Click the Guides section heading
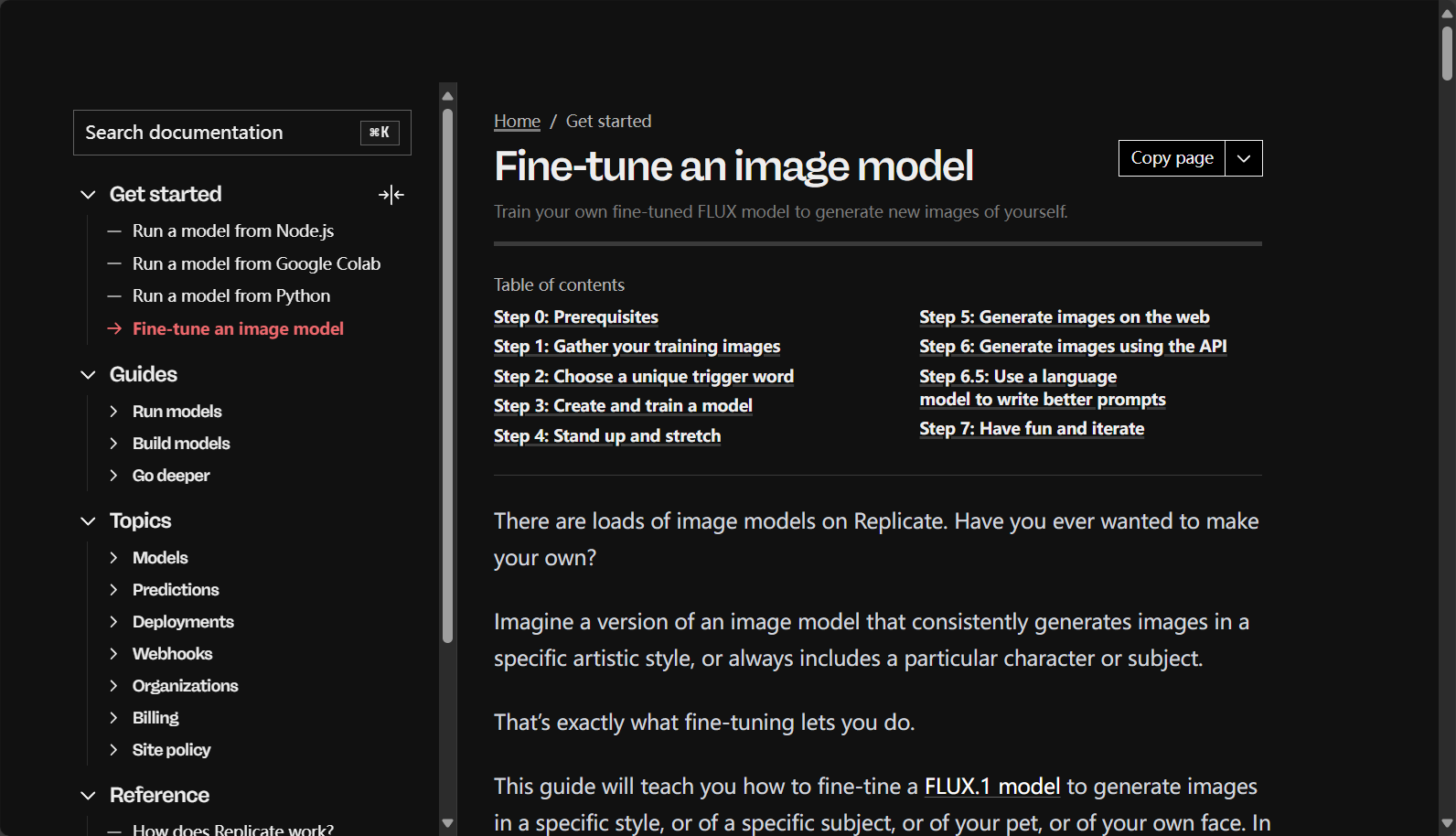The width and height of the screenshot is (1456, 836). click(144, 375)
